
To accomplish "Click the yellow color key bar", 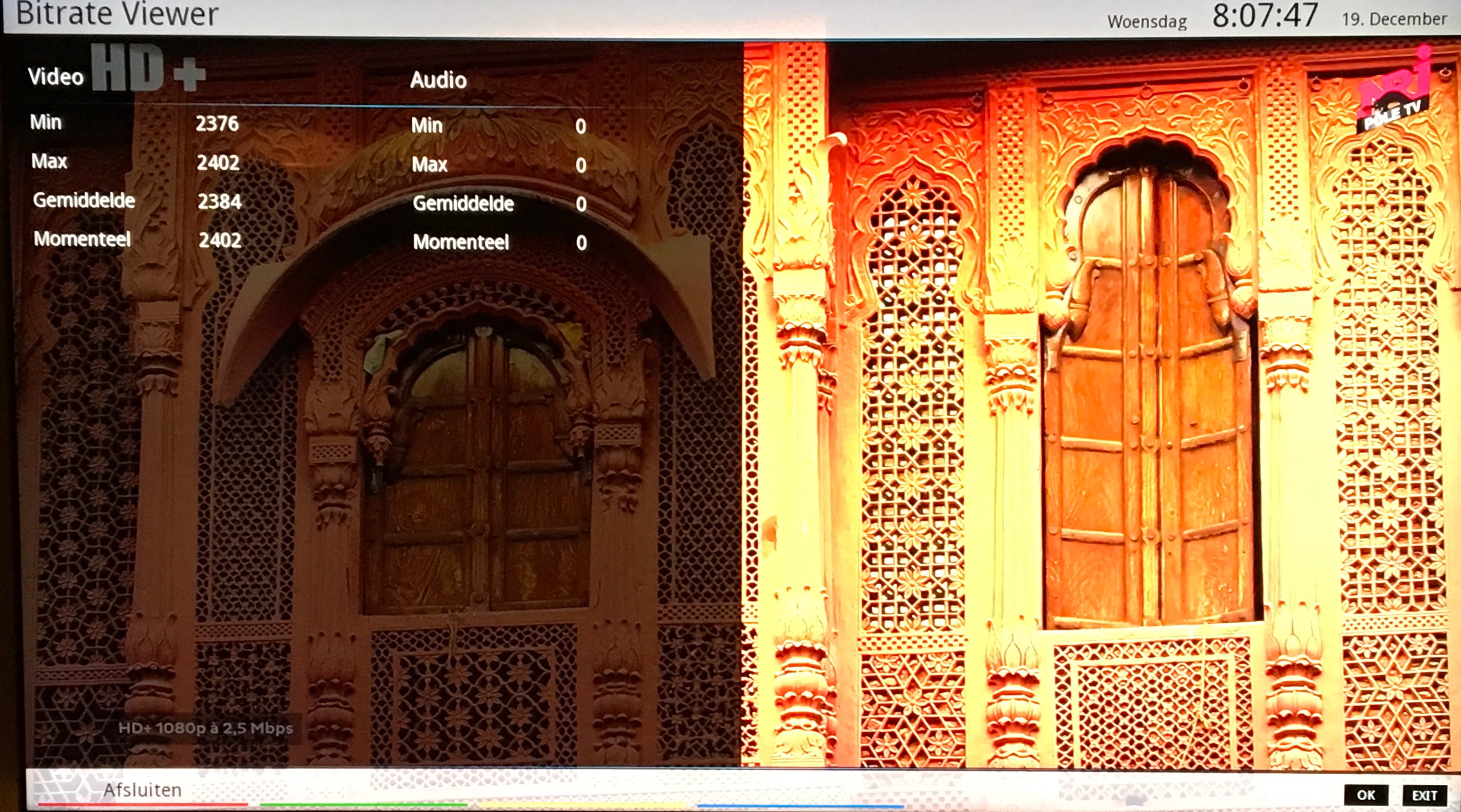I will (x=582, y=805).
